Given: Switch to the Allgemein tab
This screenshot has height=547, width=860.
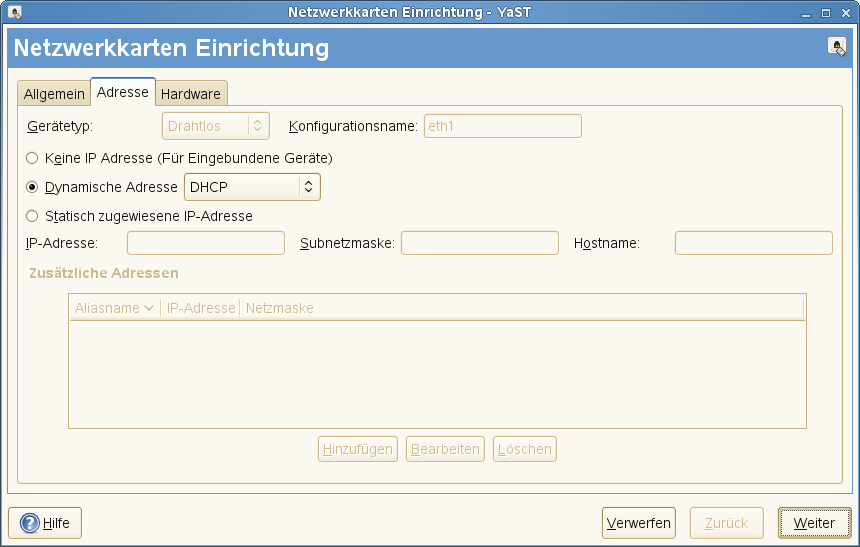Looking at the screenshot, I should tap(54, 94).
